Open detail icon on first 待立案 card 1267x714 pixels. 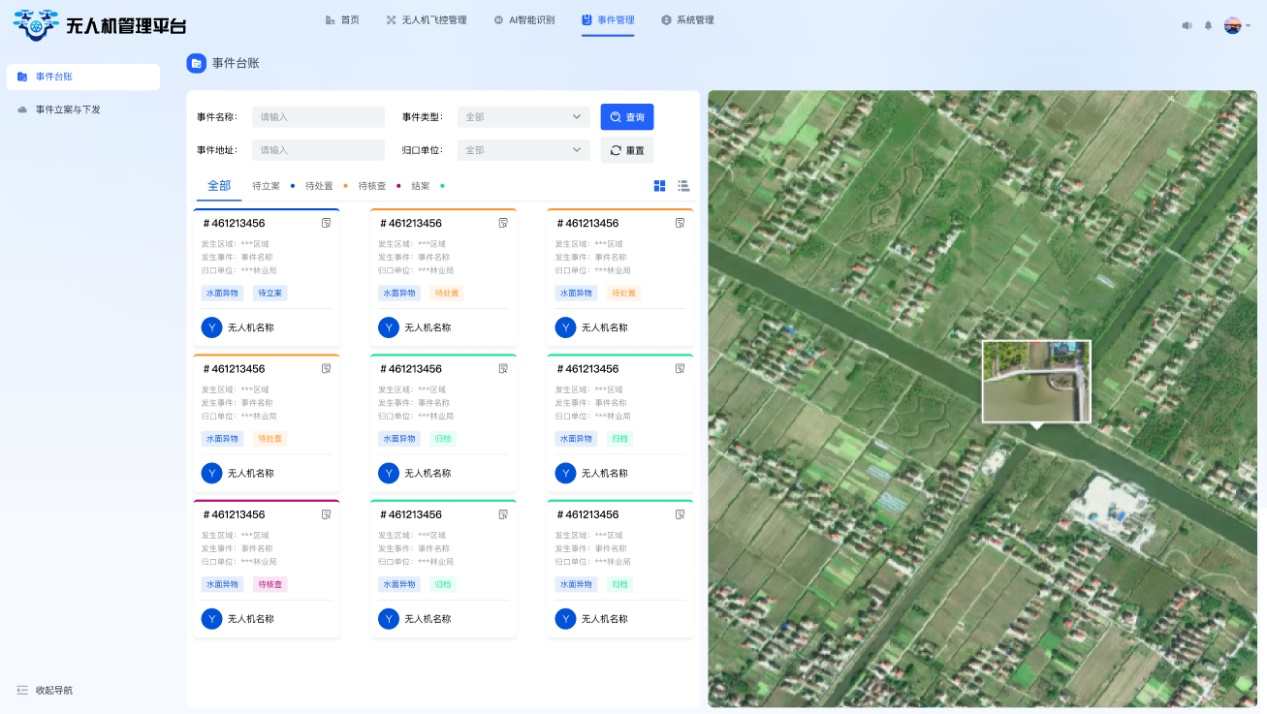coord(326,223)
